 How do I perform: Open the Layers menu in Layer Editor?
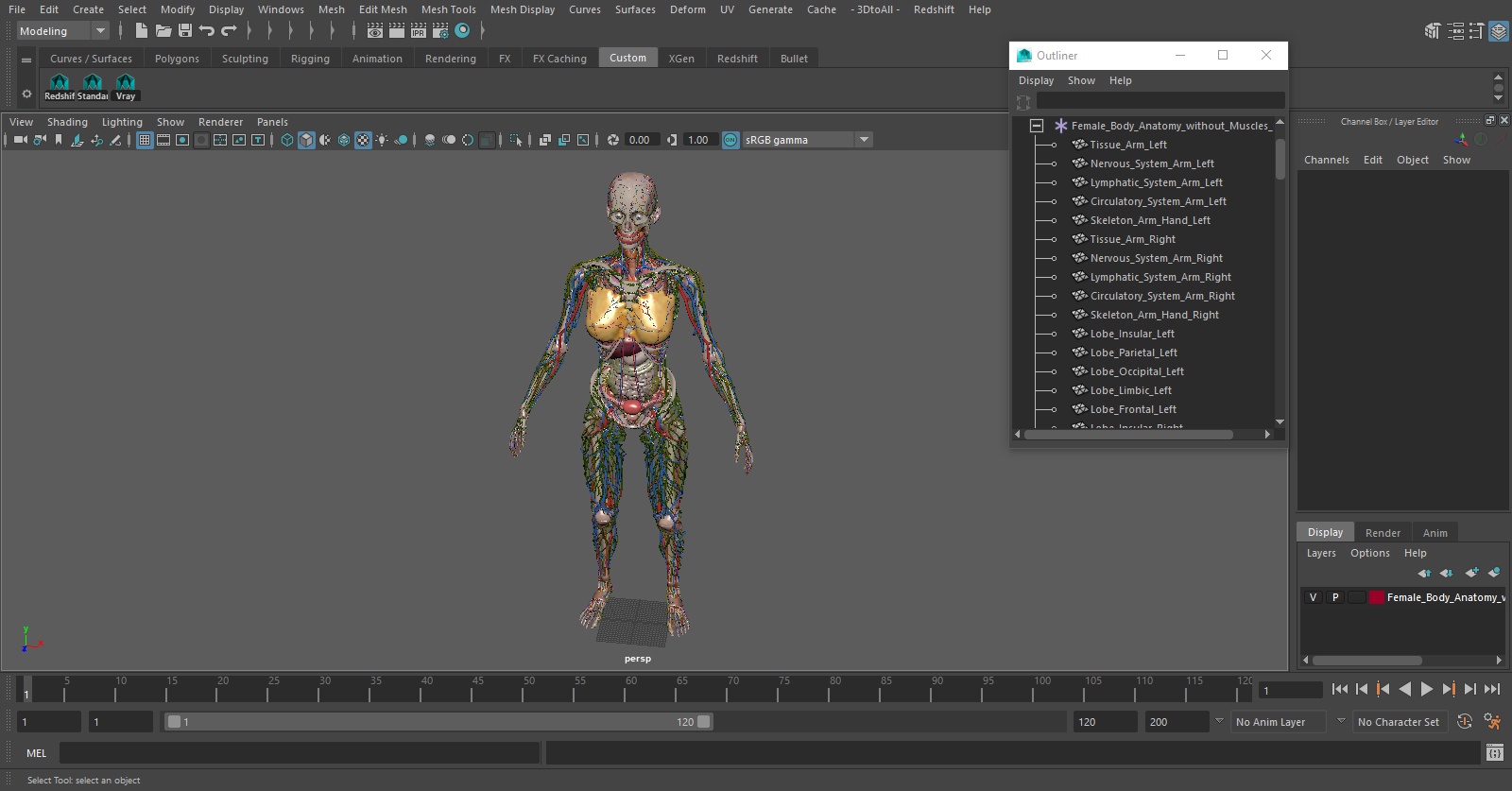click(1321, 553)
